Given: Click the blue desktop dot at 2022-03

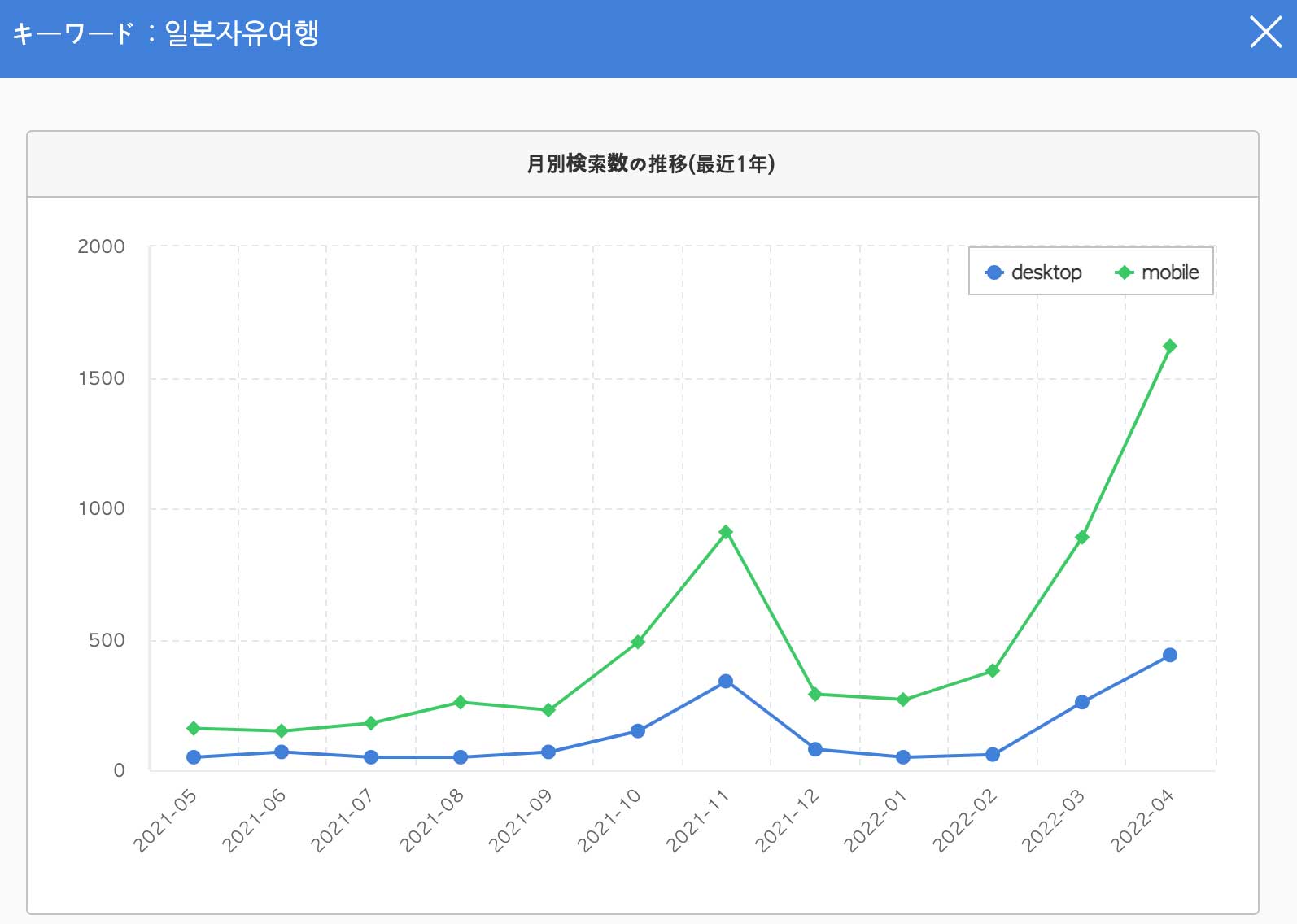Looking at the screenshot, I should (1081, 703).
